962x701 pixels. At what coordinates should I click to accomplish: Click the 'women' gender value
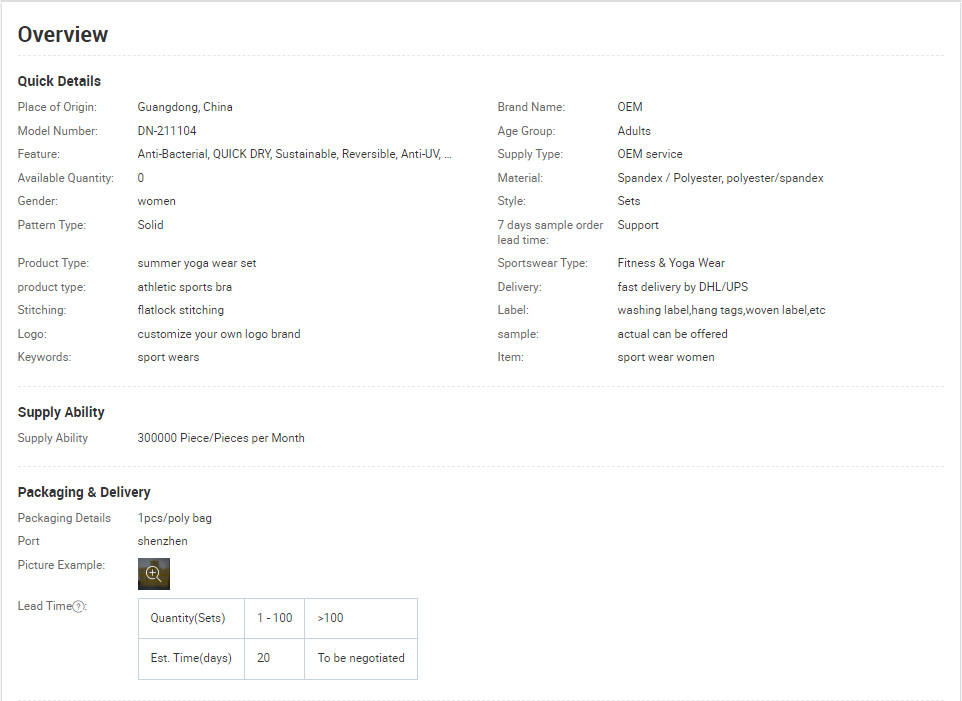(156, 201)
